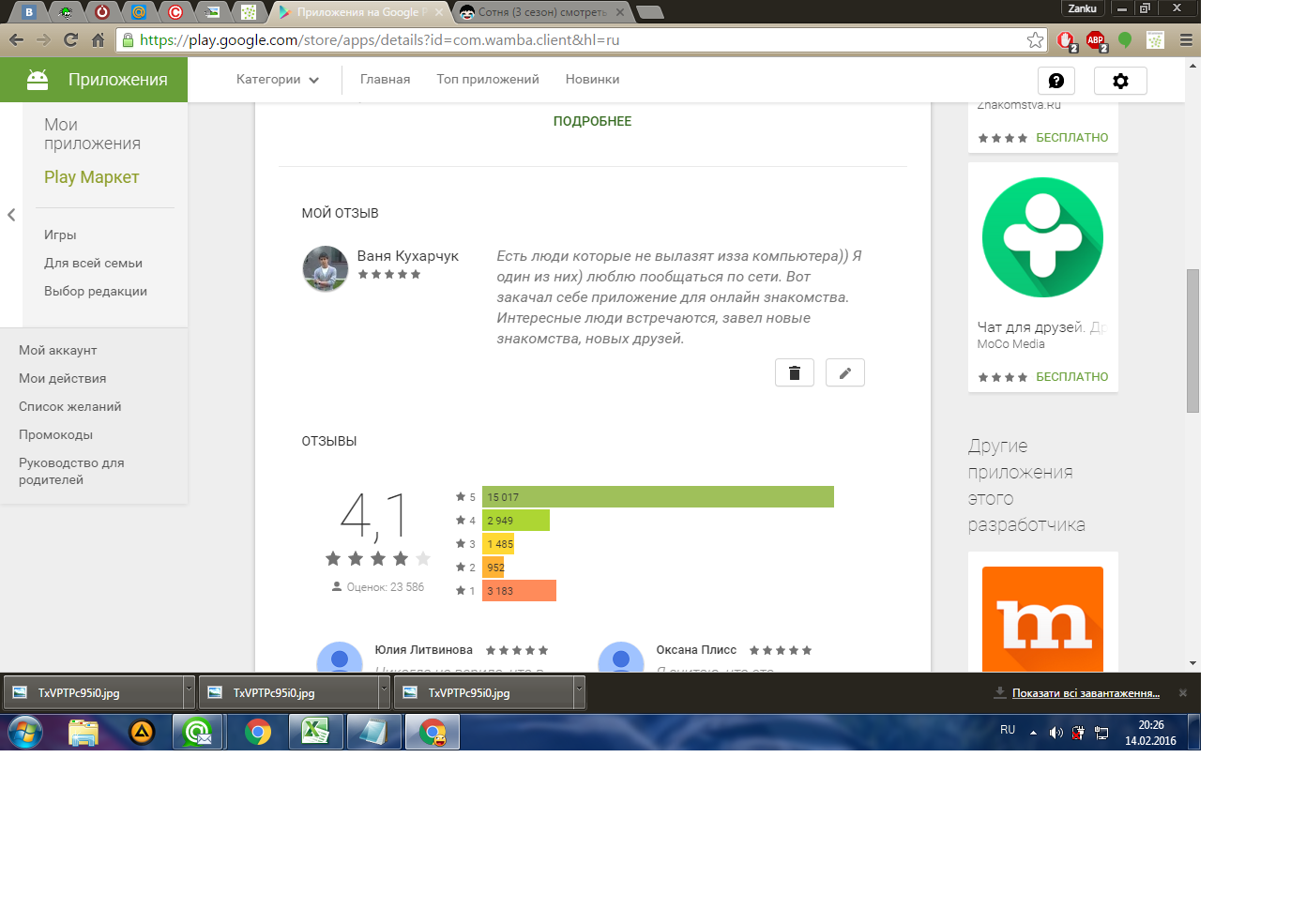The width and height of the screenshot is (1306, 924).
Task: Bookmark this page with the star icon
Action: pos(1035,39)
